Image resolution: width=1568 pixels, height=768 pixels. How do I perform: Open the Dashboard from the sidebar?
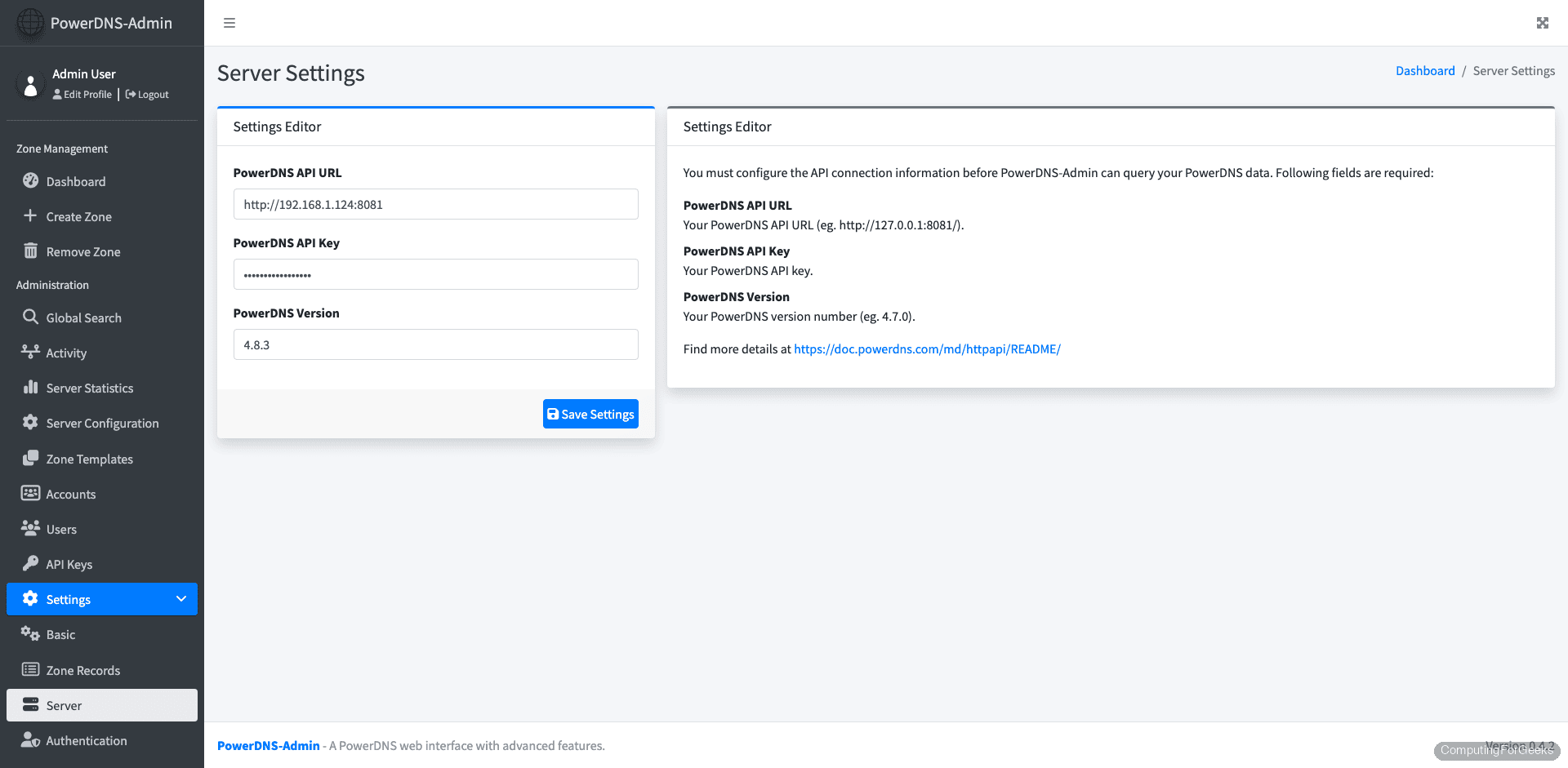(76, 181)
